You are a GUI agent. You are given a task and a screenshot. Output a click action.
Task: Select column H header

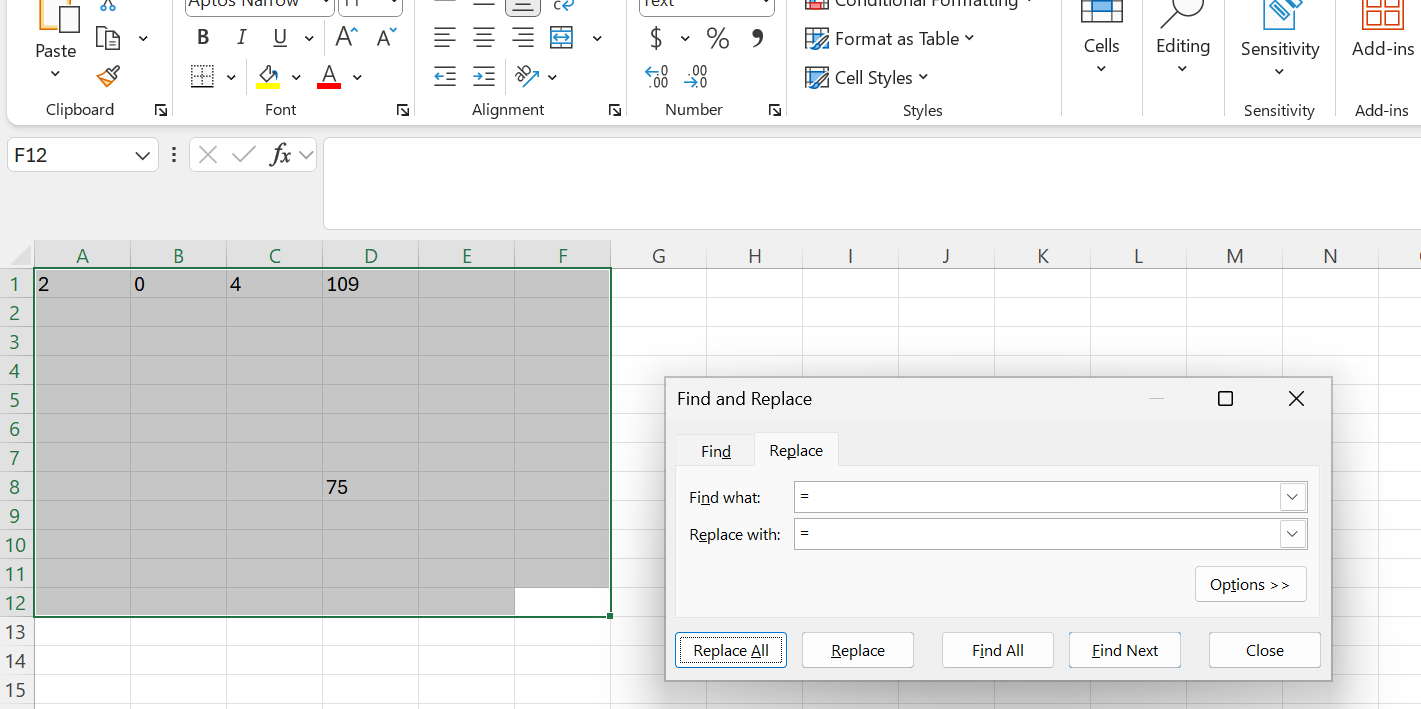pyautogui.click(x=755, y=256)
